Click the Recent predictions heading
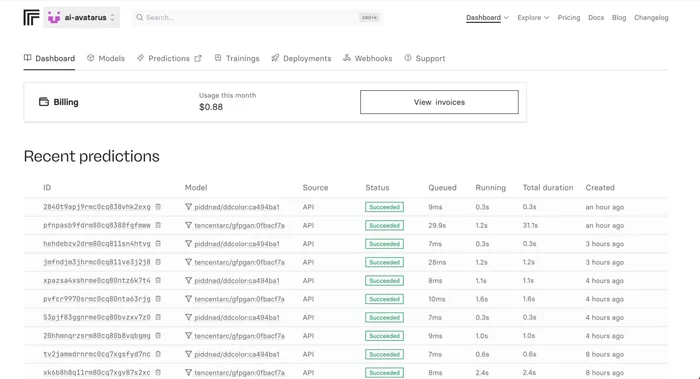 coord(92,156)
